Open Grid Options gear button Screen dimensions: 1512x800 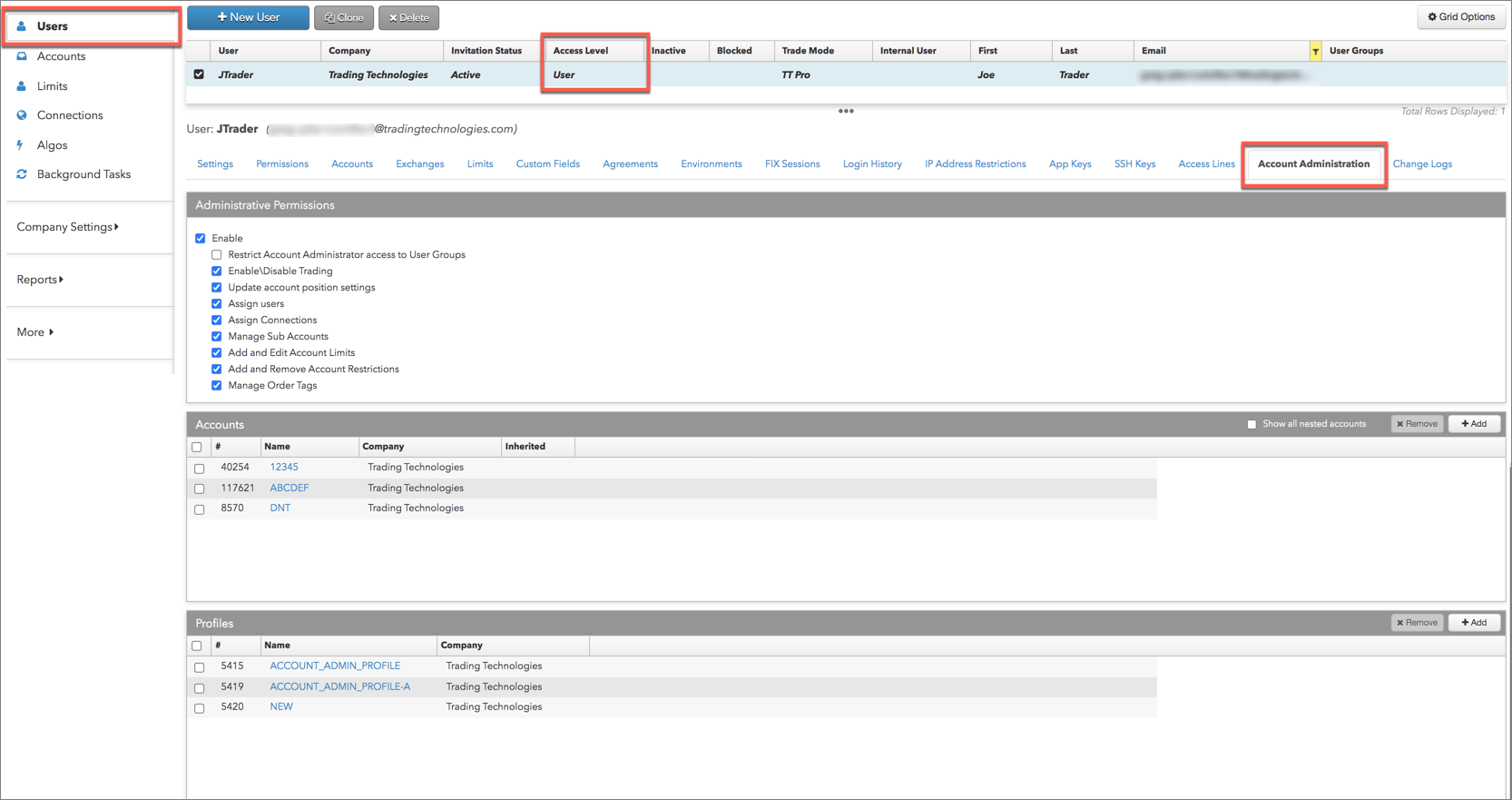click(1460, 17)
